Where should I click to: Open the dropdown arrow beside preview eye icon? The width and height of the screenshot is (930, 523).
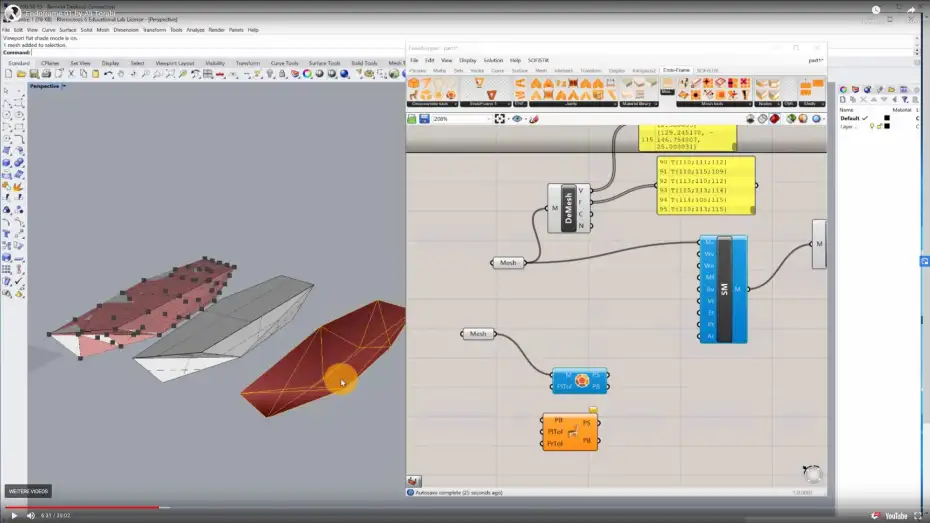click(x=524, y=119)
